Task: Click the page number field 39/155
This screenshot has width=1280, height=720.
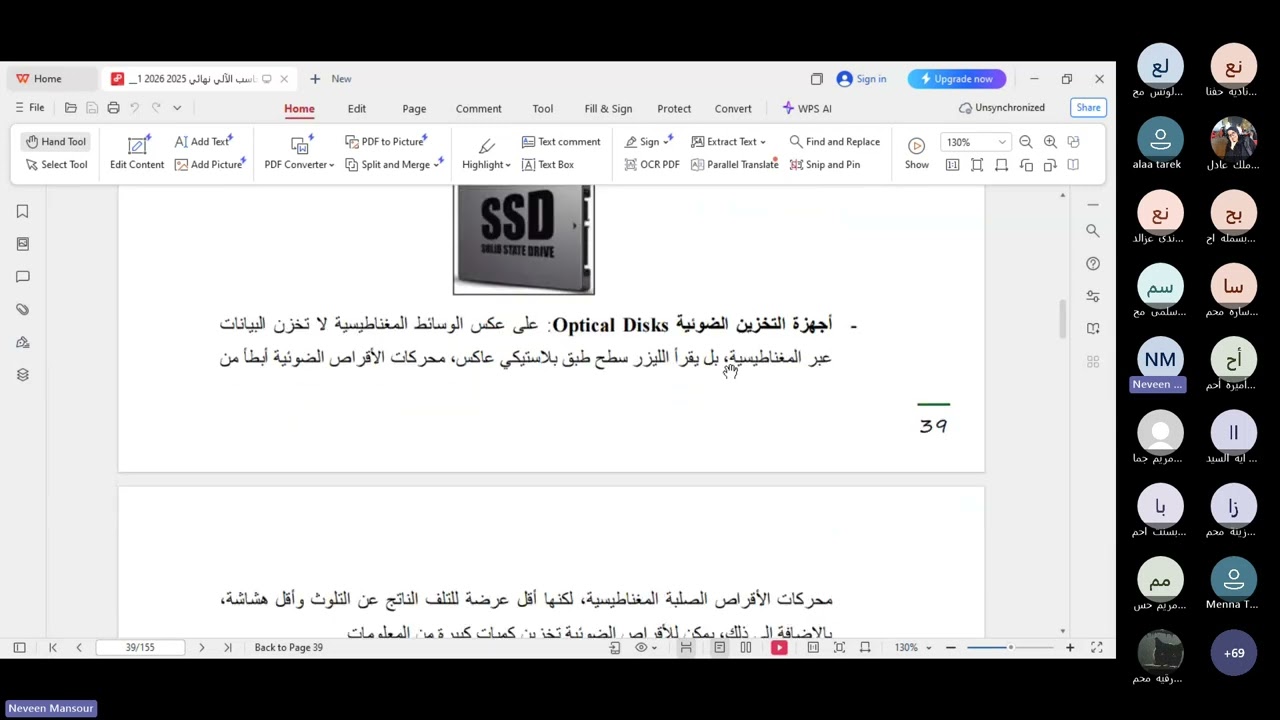Action: (140, 648)
